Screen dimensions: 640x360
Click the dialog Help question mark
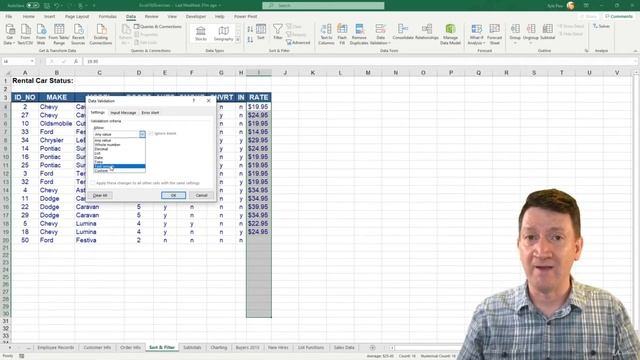193,100
